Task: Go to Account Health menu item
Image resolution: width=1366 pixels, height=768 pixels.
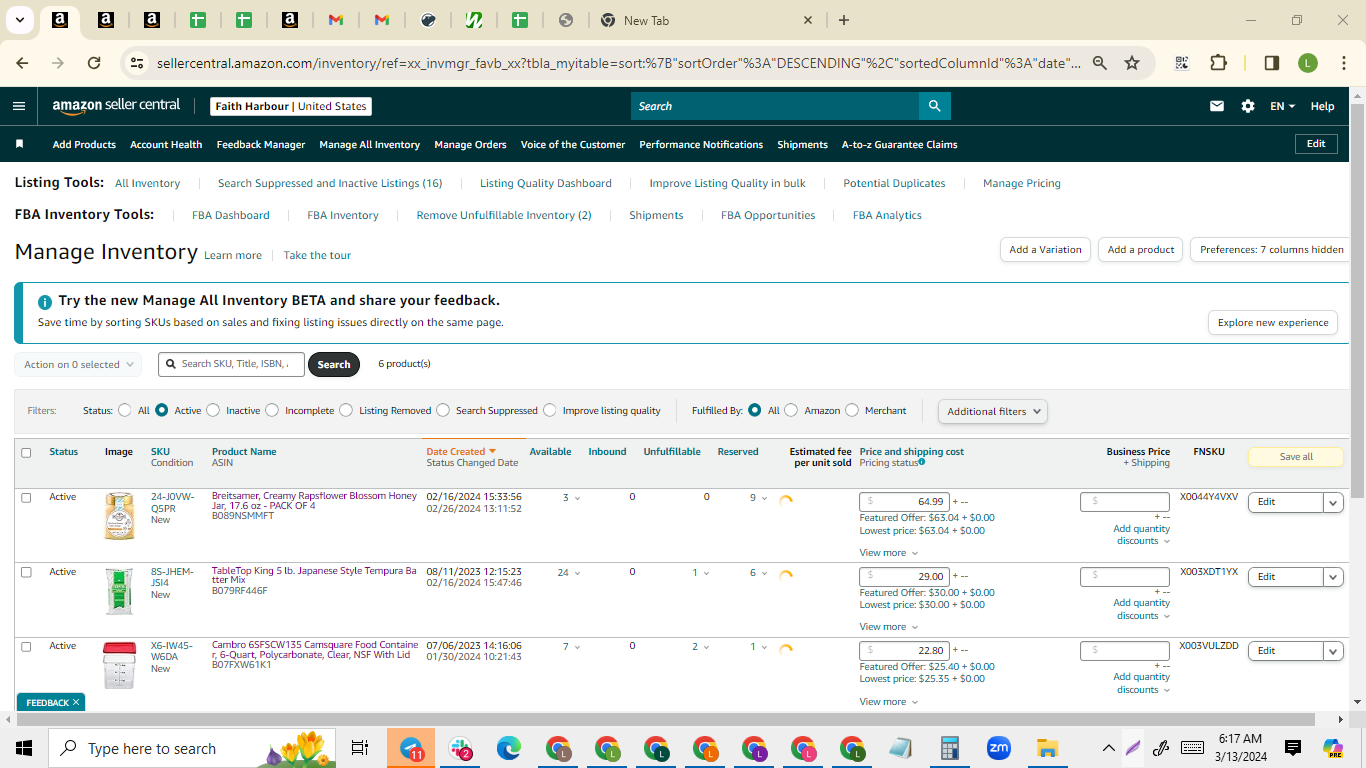Action: [x=166, y=144]
